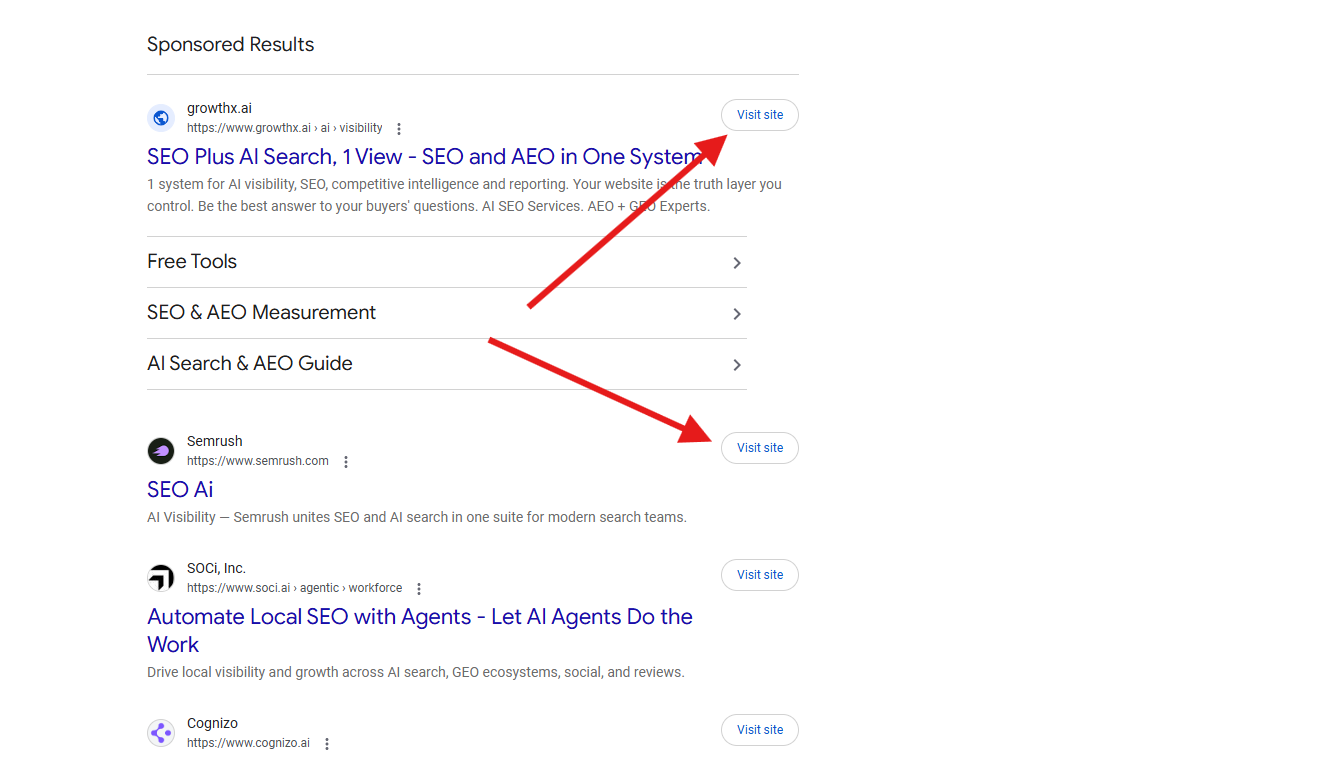Open SEO Plus AI Search headline link
The height and width of the screenshot is (757, 1340).
425,157
